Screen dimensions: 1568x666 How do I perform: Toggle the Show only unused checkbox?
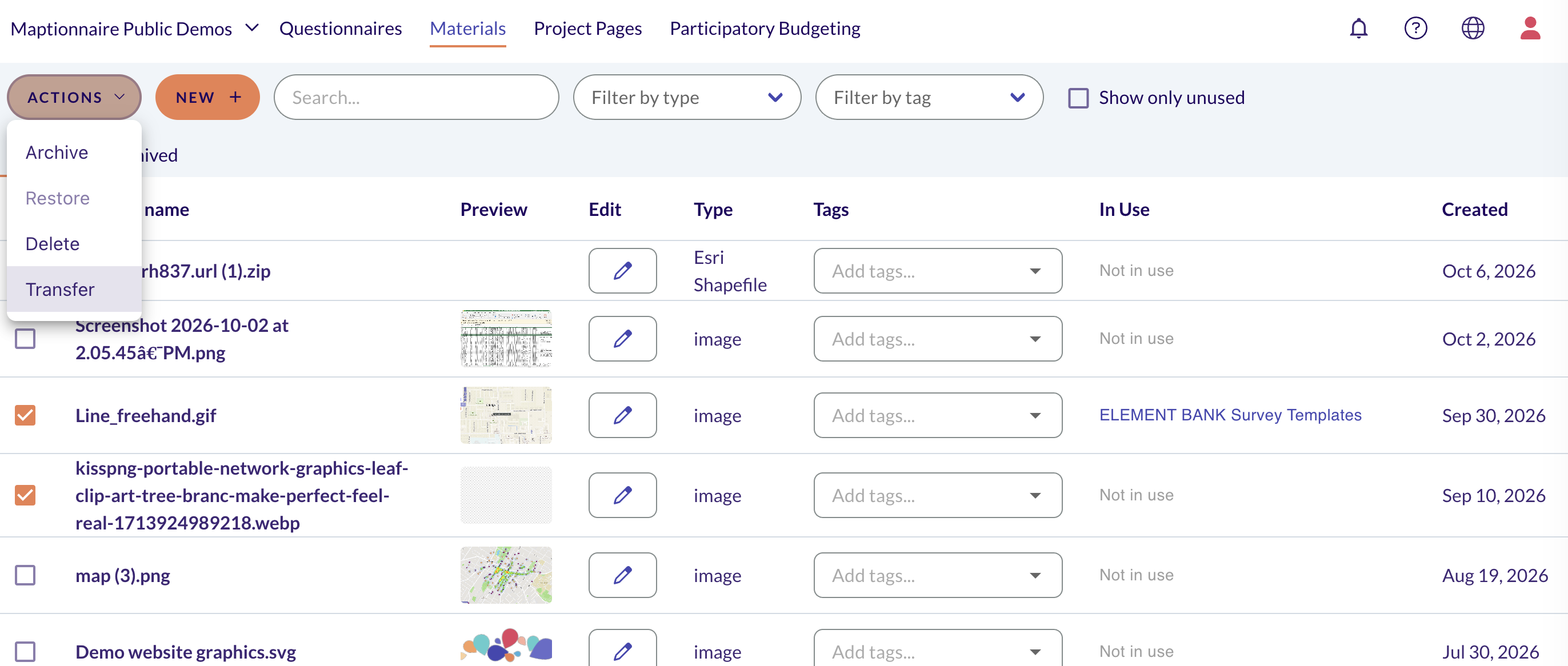click(x=1078, y=98)
